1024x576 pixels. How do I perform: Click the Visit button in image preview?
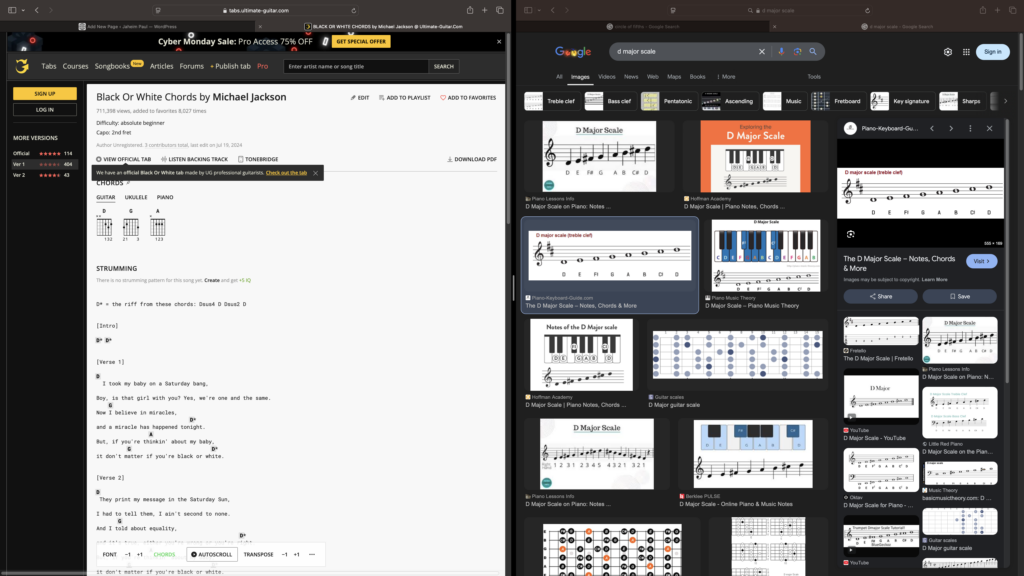pos(981,261)
